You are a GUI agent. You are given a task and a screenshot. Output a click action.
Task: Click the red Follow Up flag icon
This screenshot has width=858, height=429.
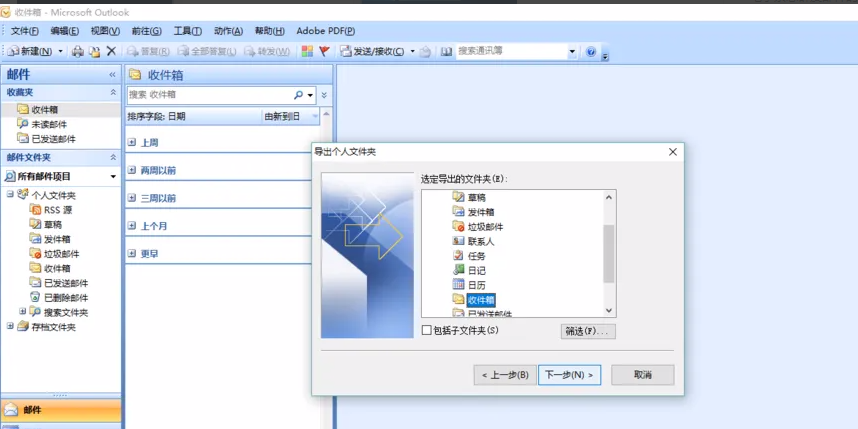324,51
